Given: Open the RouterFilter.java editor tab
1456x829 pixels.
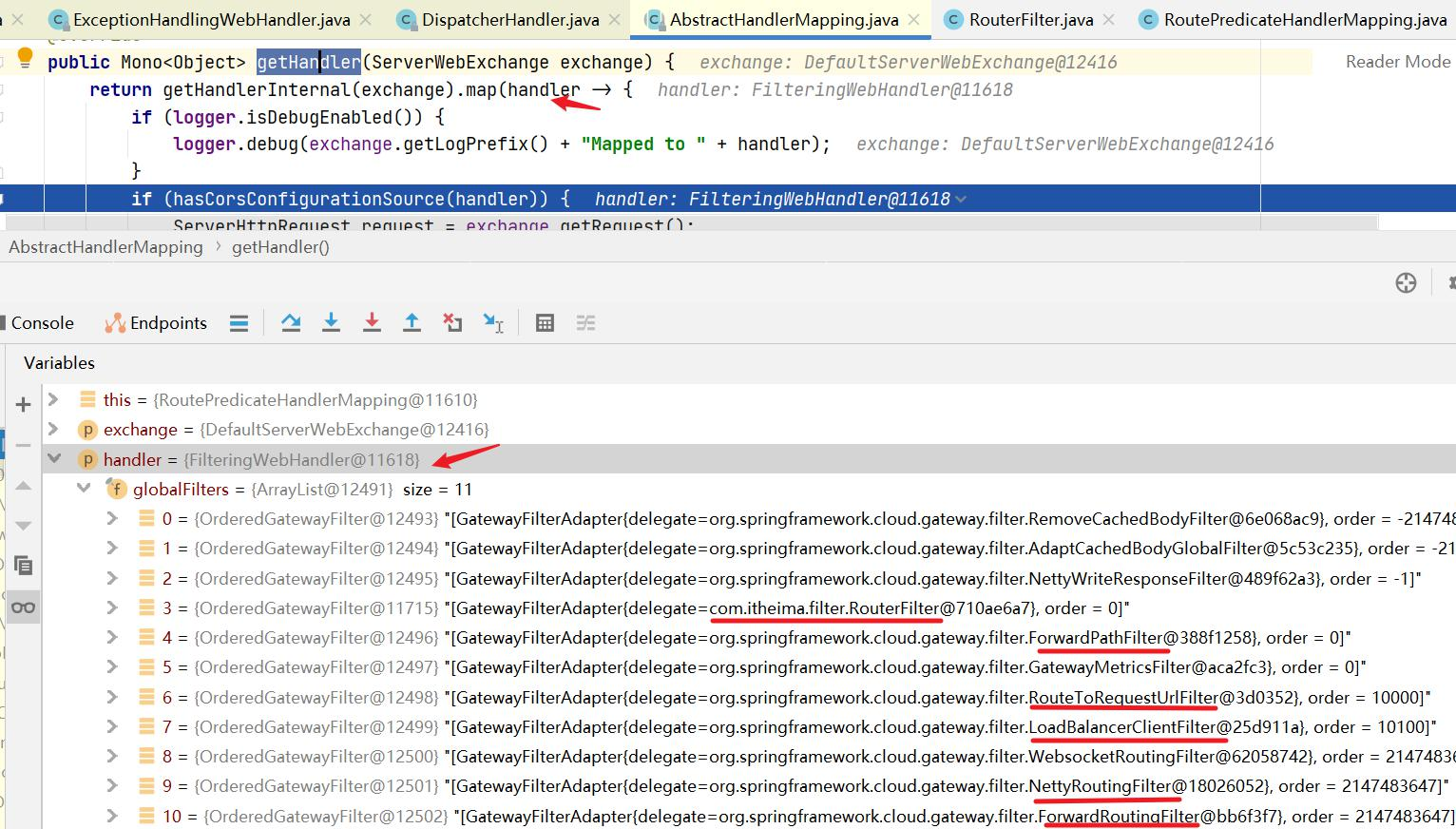Looking at the screenshot, I should [1031, 19].
